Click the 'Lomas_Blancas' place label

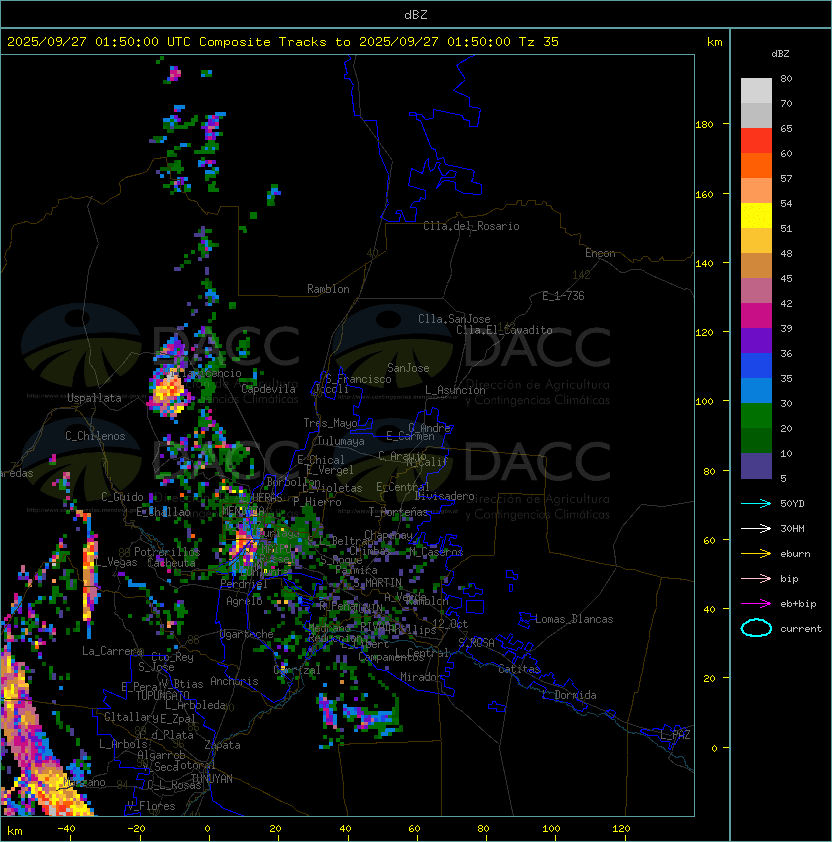click(574, 619)
